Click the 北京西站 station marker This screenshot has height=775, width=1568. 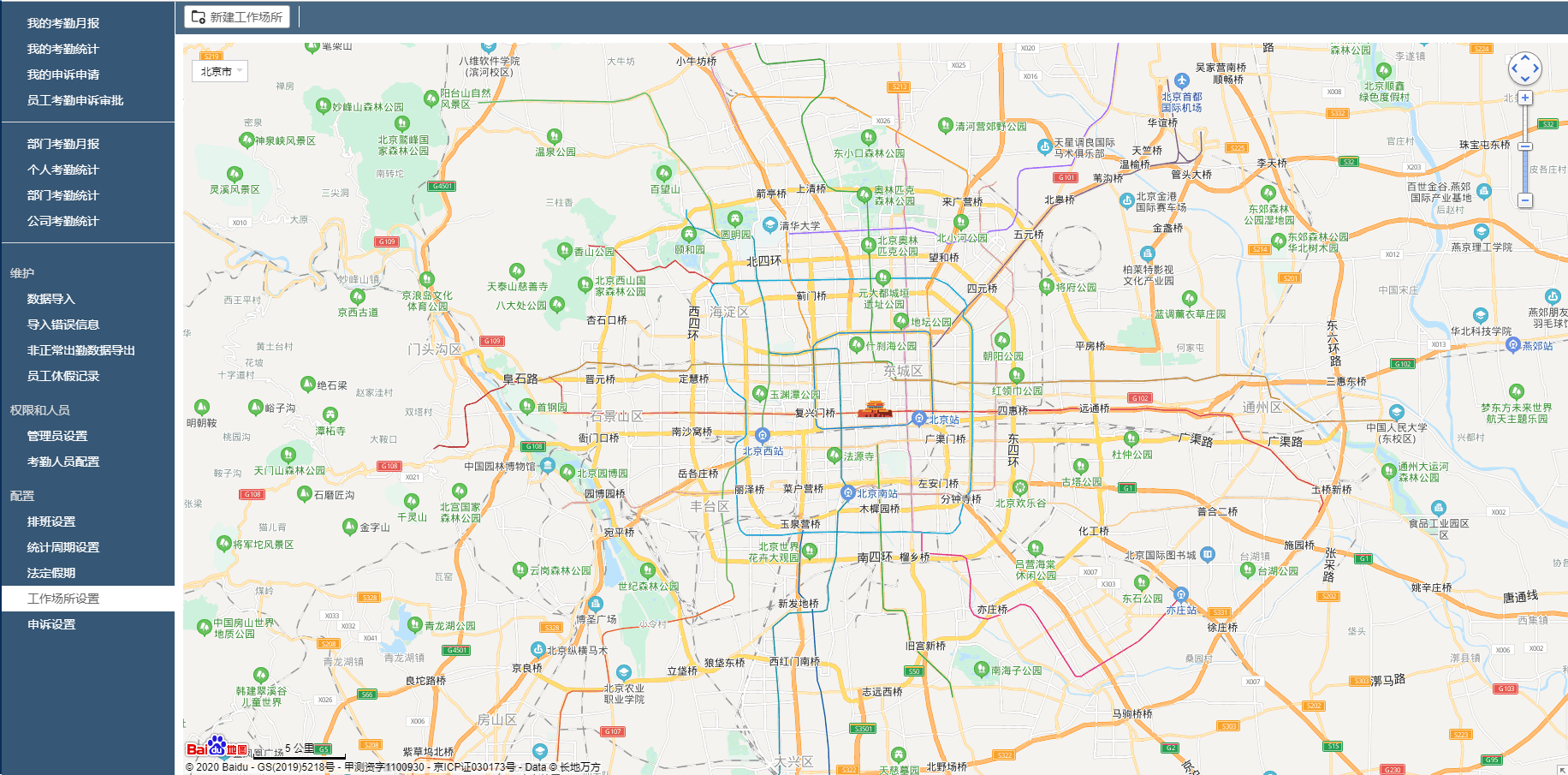tap(763, 435)
